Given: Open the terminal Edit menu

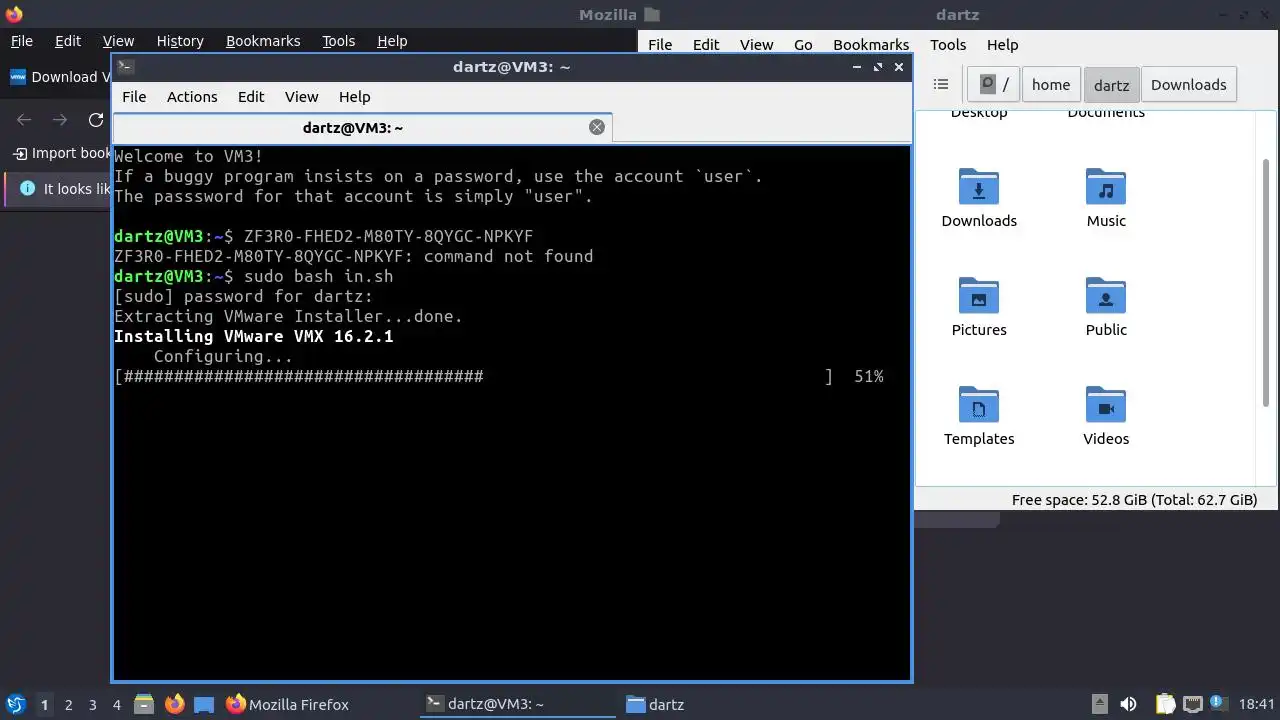Looking at the screenshot, I should (251, 97).
